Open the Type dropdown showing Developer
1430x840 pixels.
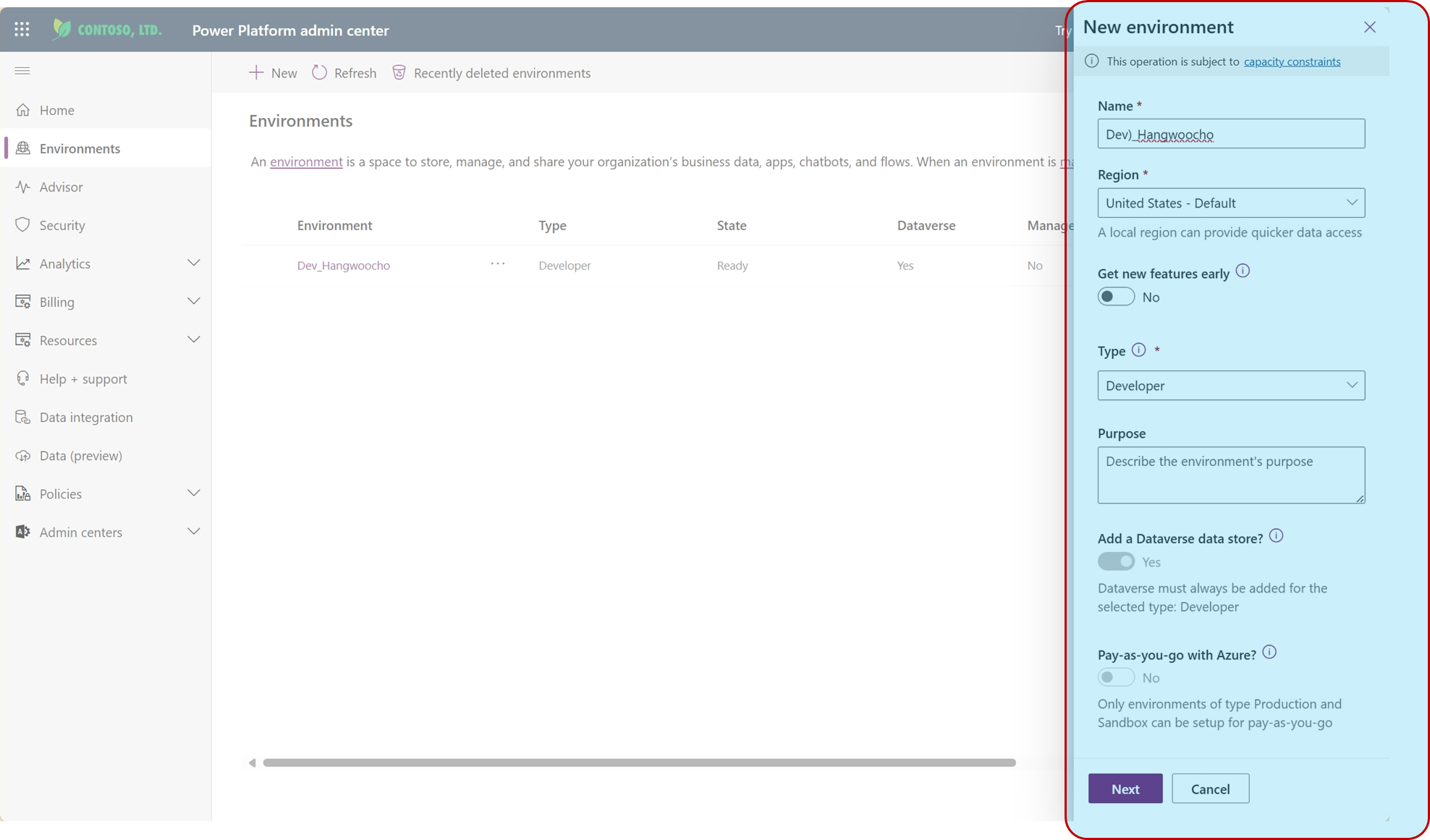point(1231,386)
